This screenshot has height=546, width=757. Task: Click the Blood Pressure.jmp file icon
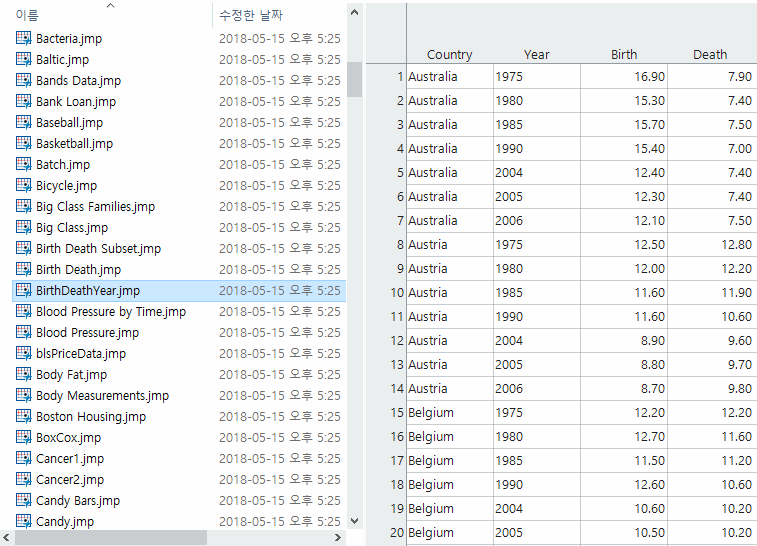pos(24,332)
